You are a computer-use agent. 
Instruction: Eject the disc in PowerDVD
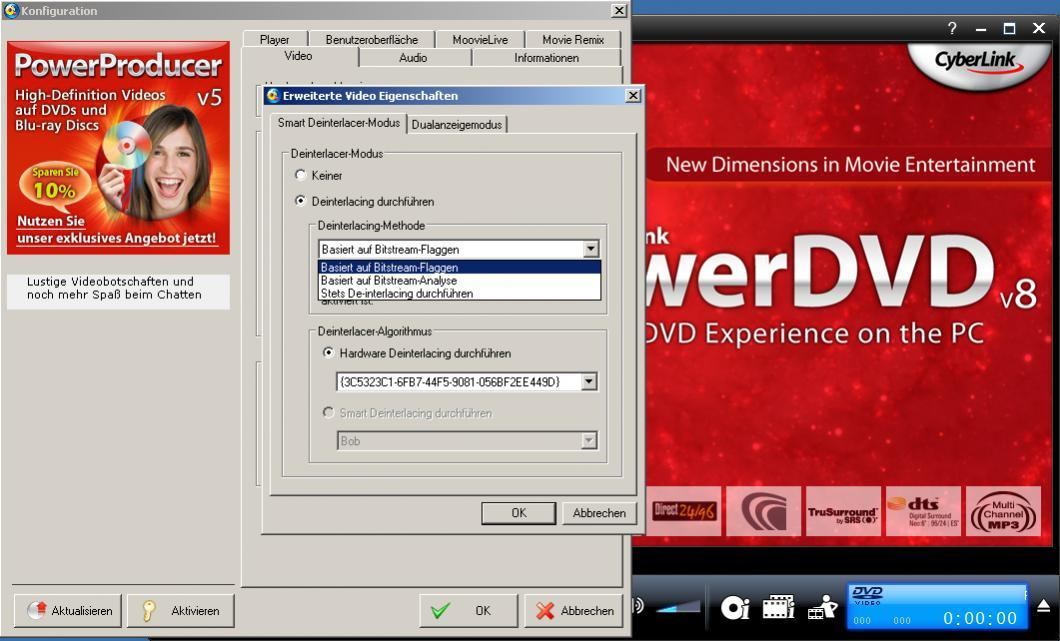pos(1044,605)
